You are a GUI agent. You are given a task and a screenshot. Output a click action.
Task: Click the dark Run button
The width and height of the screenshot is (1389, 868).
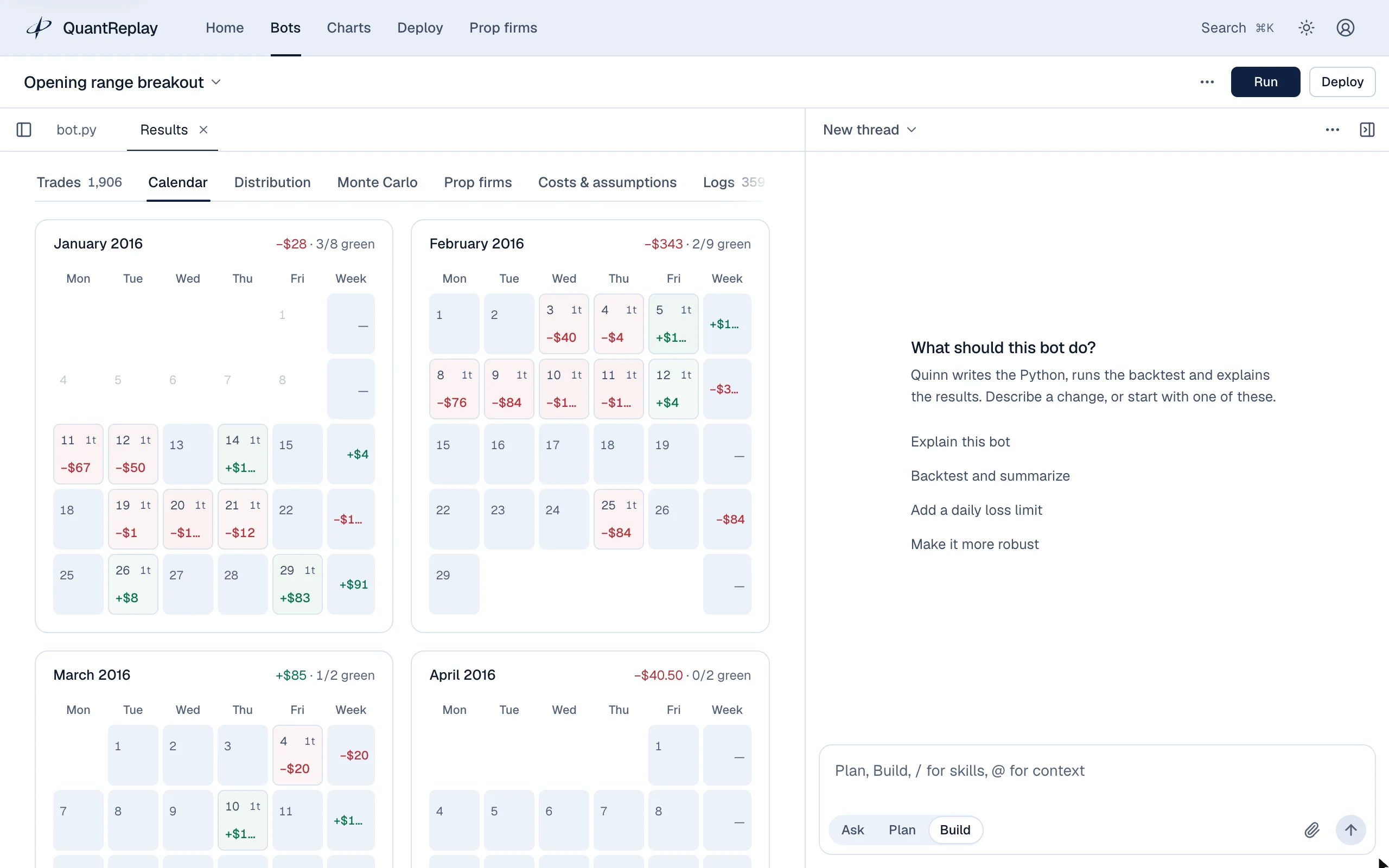pyautogui.click(x=1265, y=82)
